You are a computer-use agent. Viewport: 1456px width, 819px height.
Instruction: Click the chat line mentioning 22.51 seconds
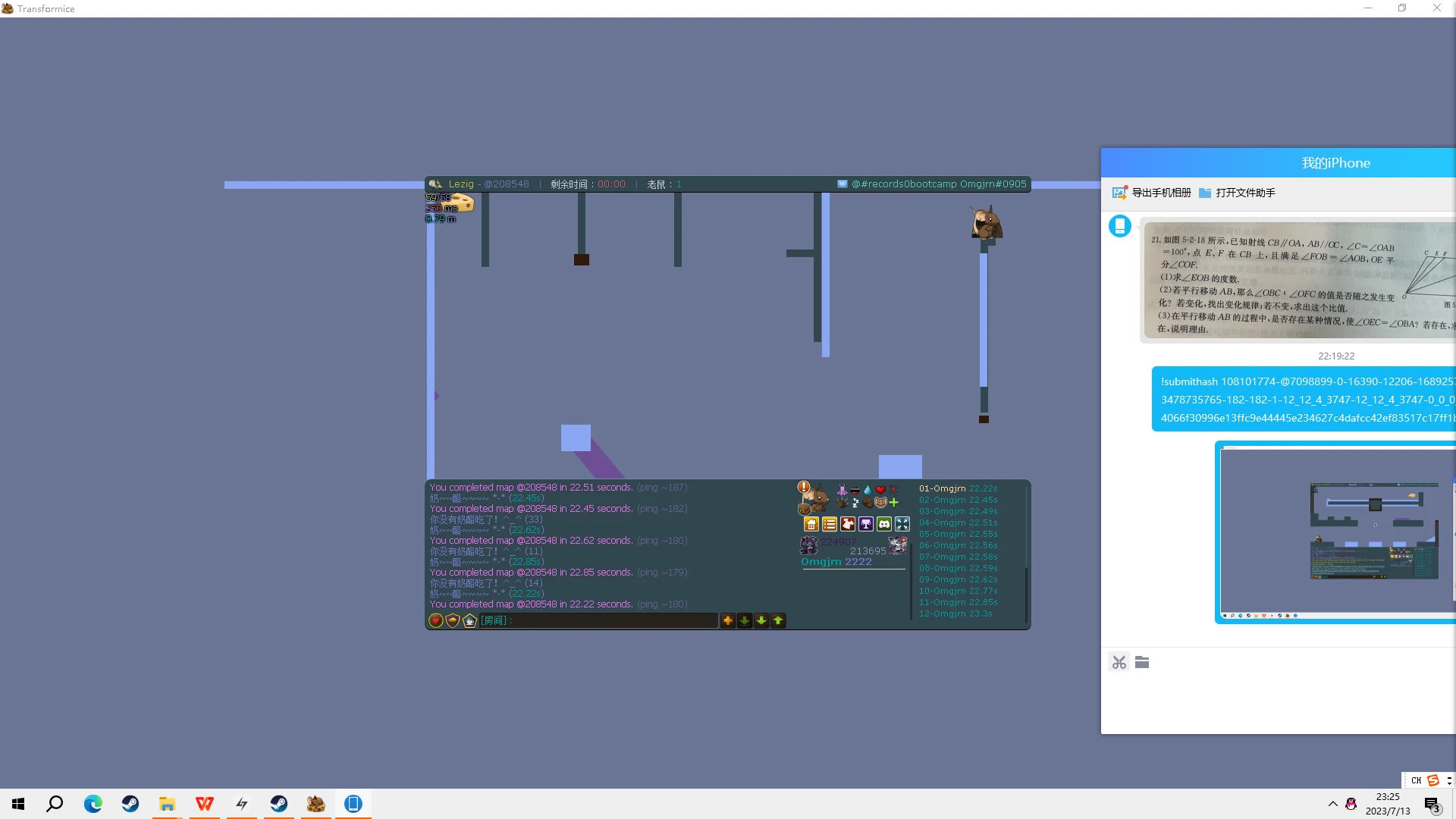pos(559,488)
